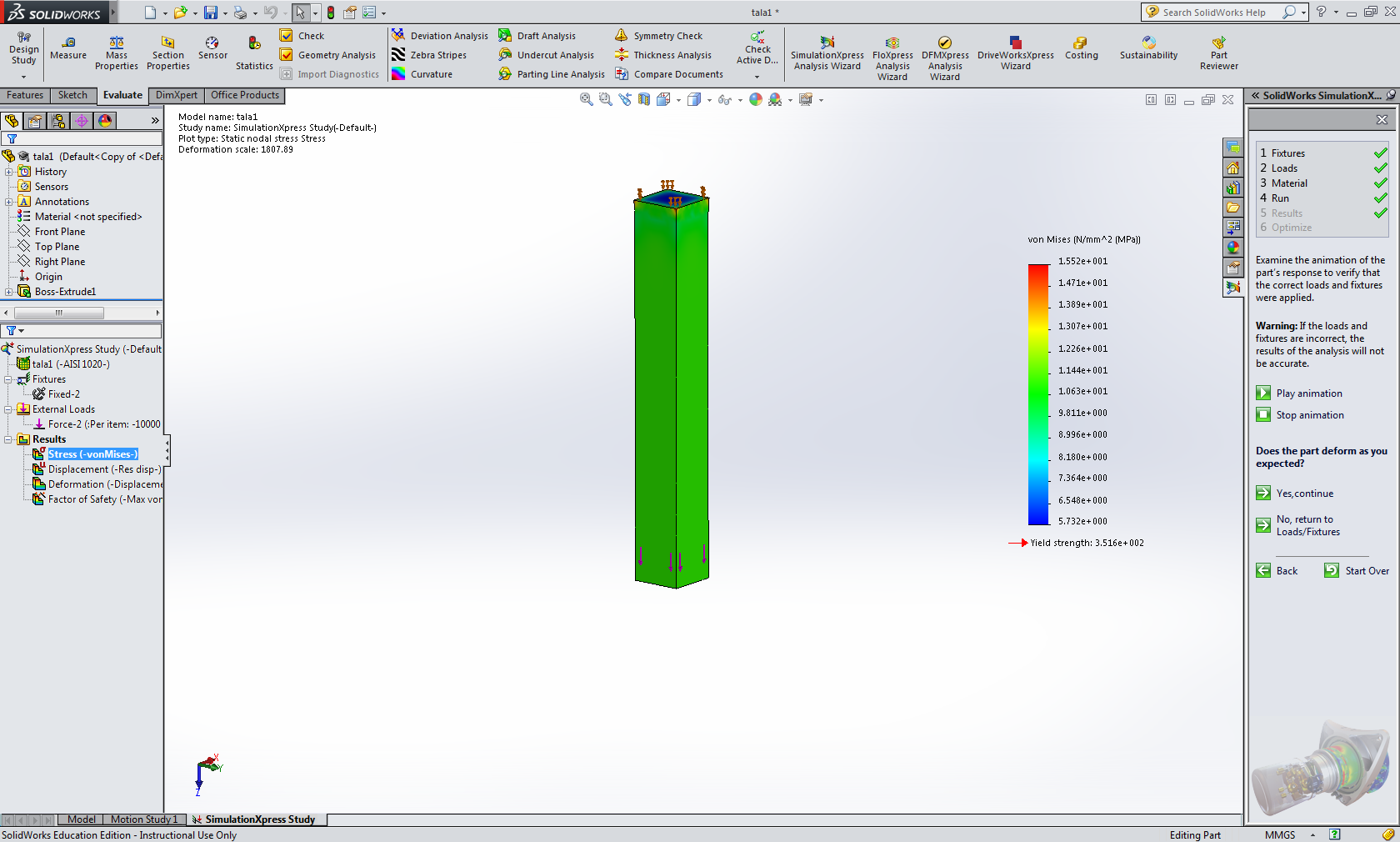
Task: Open MMGS unit system in status bar
Action: (1280, 834)
